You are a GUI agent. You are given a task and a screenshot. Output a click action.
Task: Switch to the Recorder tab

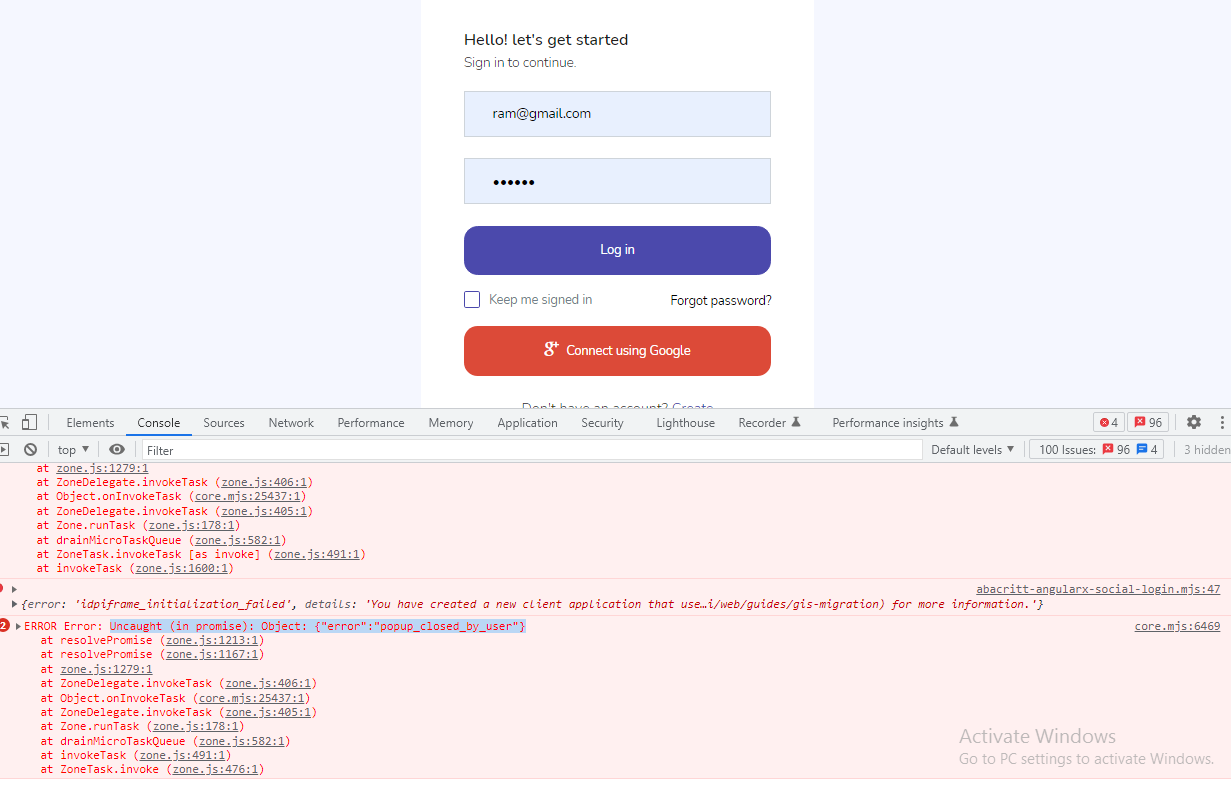769,423
